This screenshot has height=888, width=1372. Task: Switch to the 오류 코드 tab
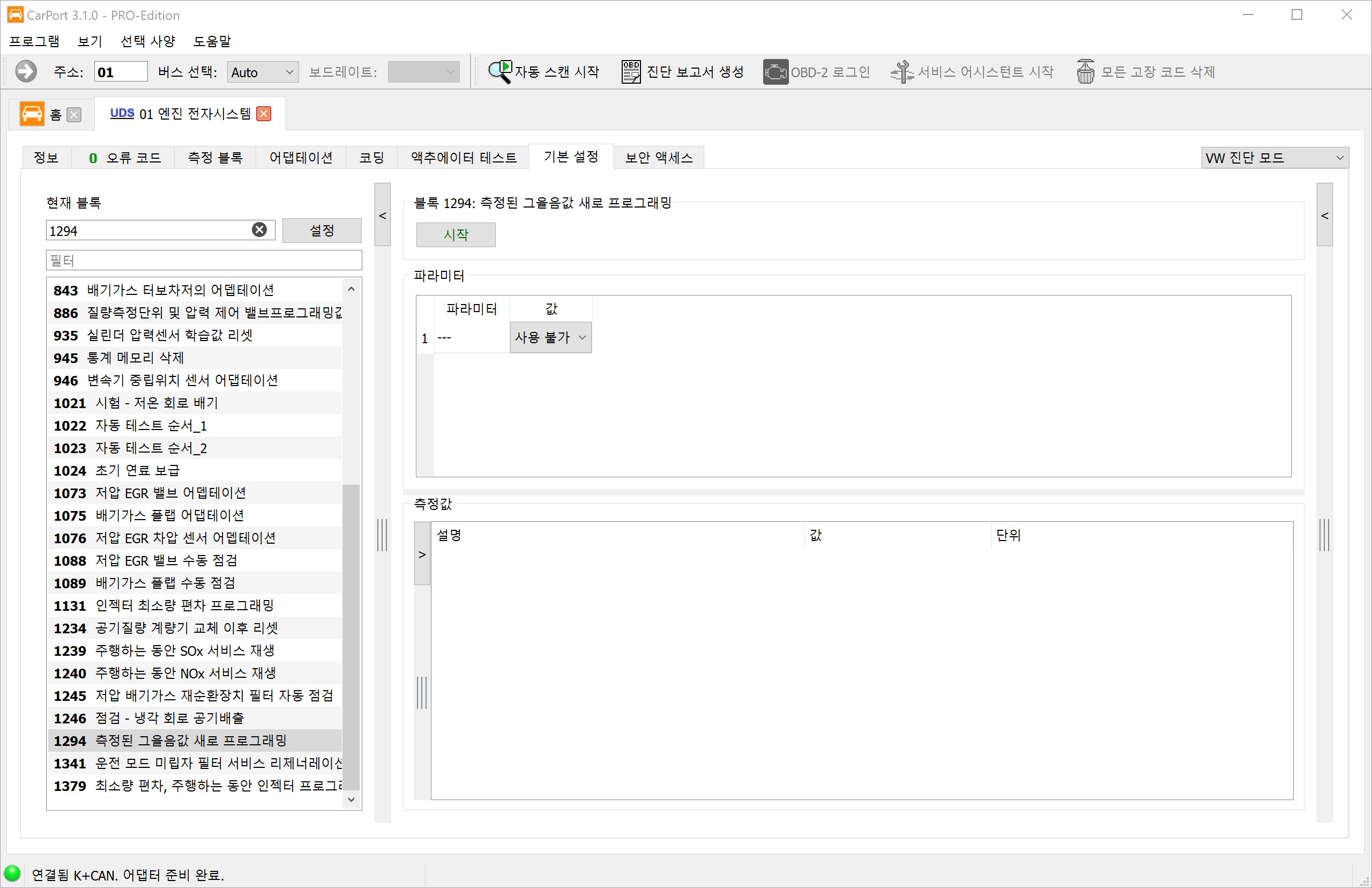(x=124, y=158)
